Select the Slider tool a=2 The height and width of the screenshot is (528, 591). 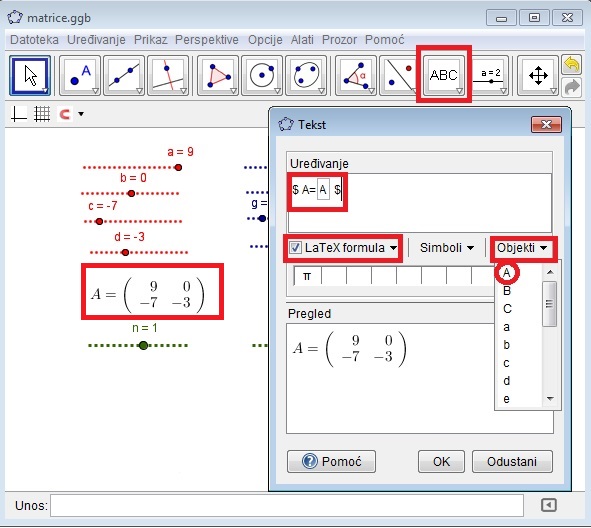coord(490,75)
